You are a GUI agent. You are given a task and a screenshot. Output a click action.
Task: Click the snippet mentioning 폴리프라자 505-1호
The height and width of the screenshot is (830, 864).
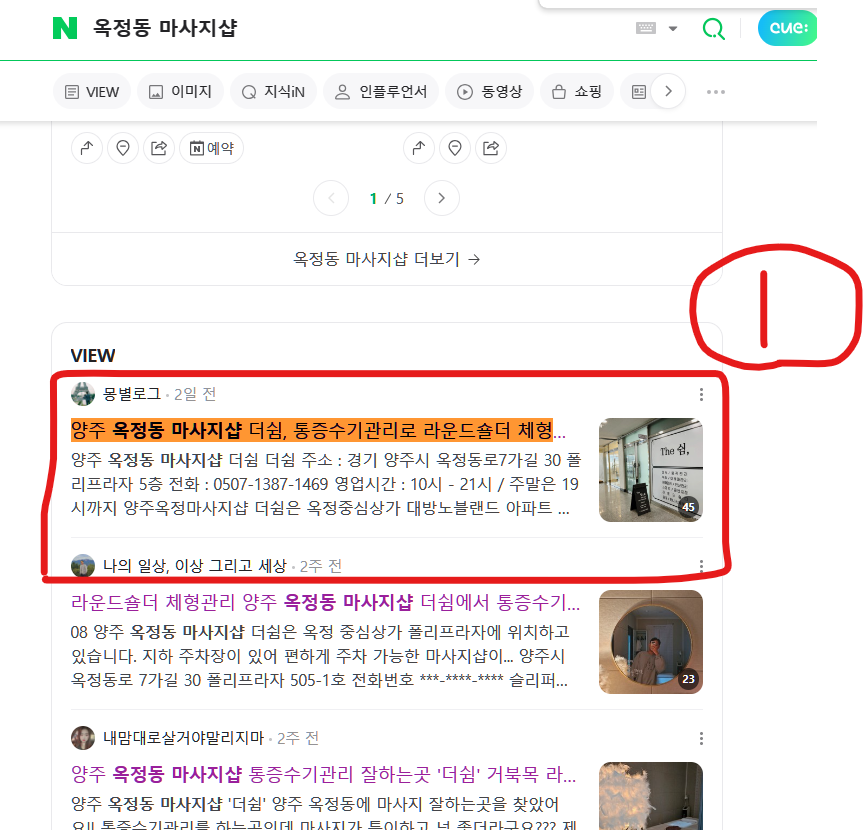click(x=320, y=656)
